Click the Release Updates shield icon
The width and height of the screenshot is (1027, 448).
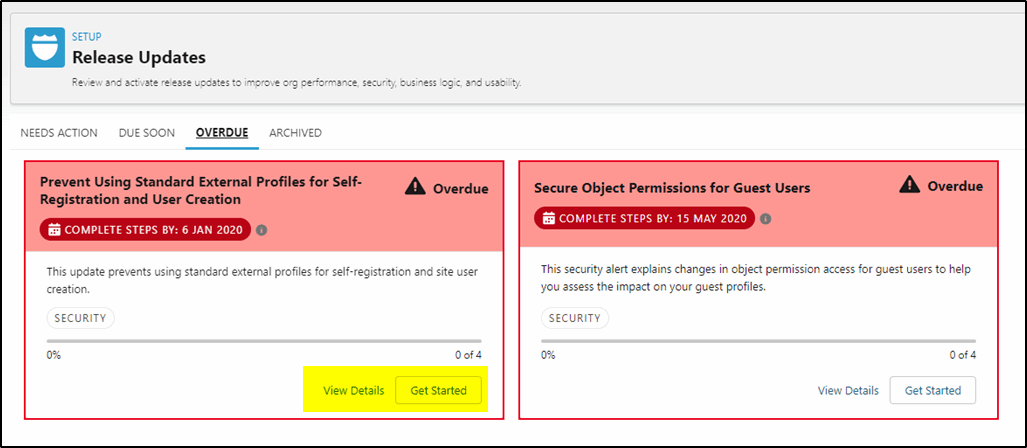(x=45, y=48)
